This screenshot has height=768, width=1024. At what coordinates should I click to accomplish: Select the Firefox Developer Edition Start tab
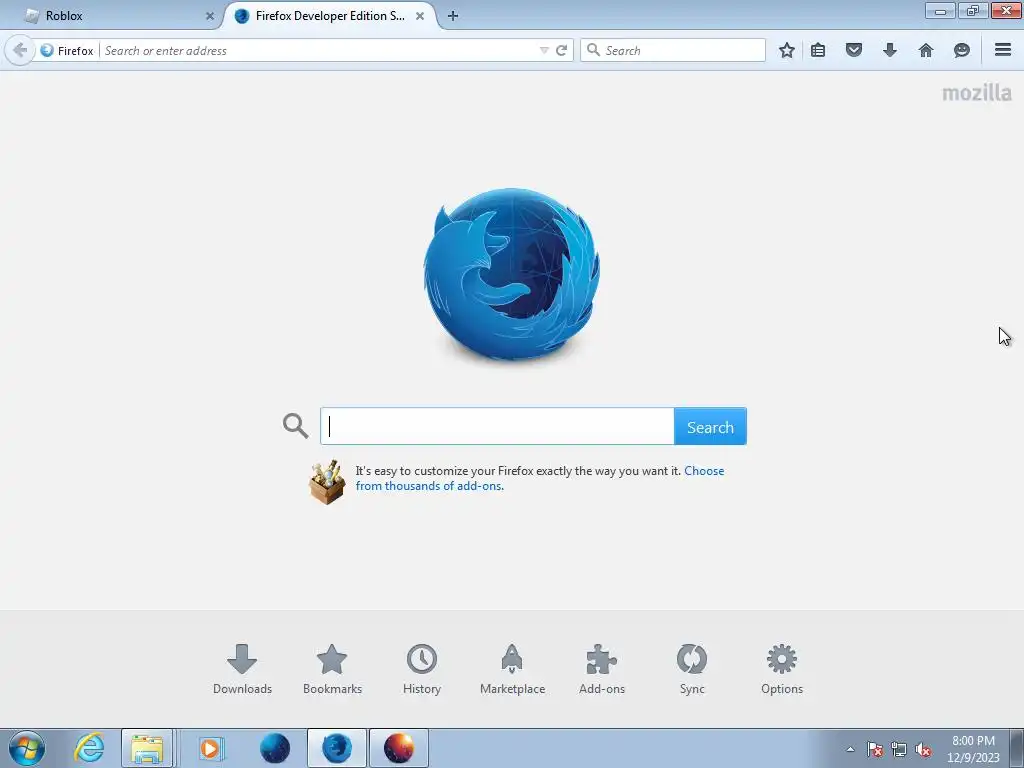click(x=330, y=16)
